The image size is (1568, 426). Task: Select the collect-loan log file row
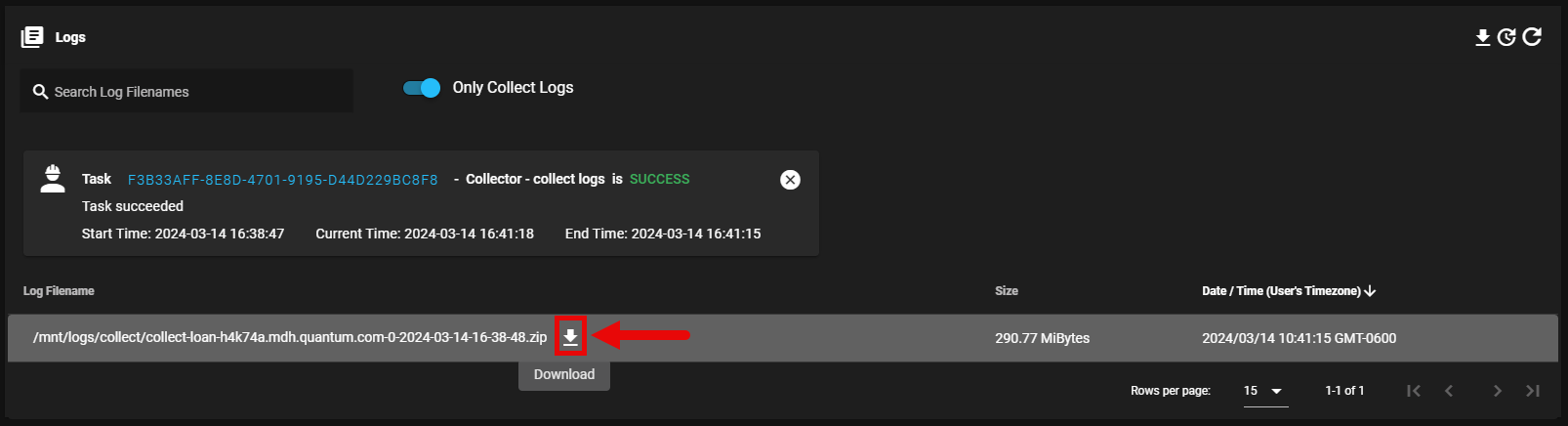[x=781, y=338]
